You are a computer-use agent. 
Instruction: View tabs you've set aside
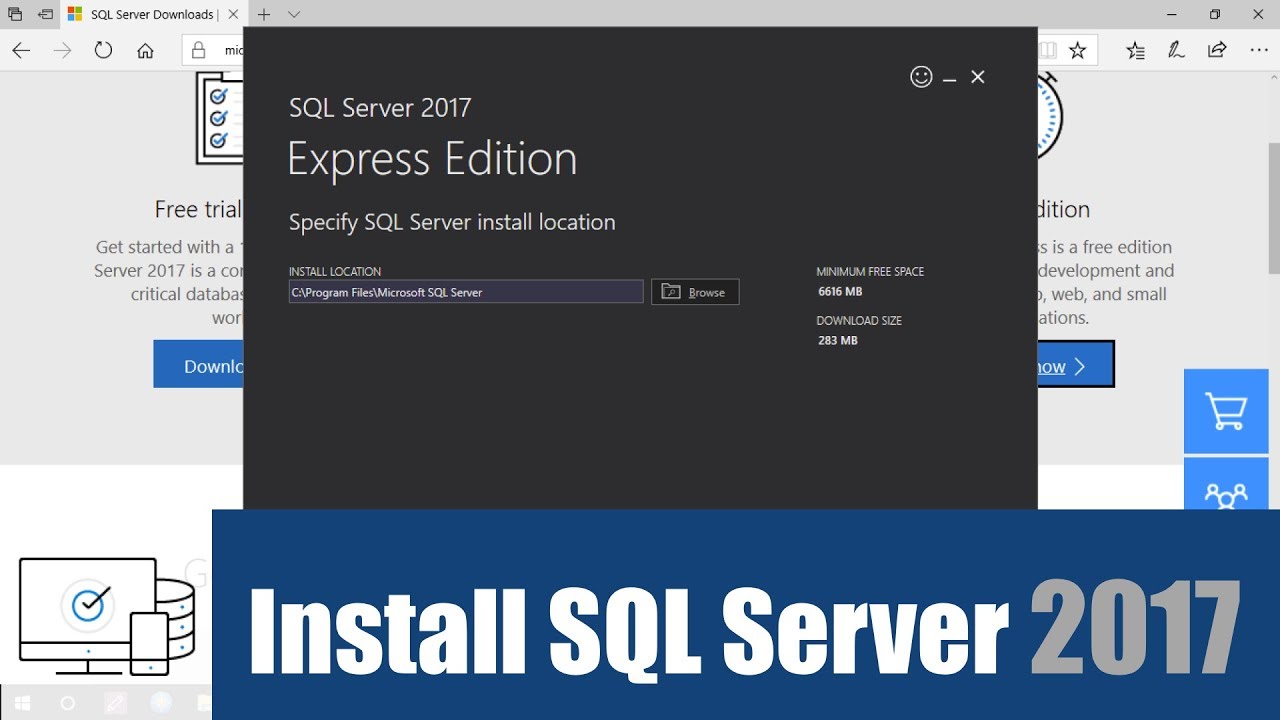[15, 14]
